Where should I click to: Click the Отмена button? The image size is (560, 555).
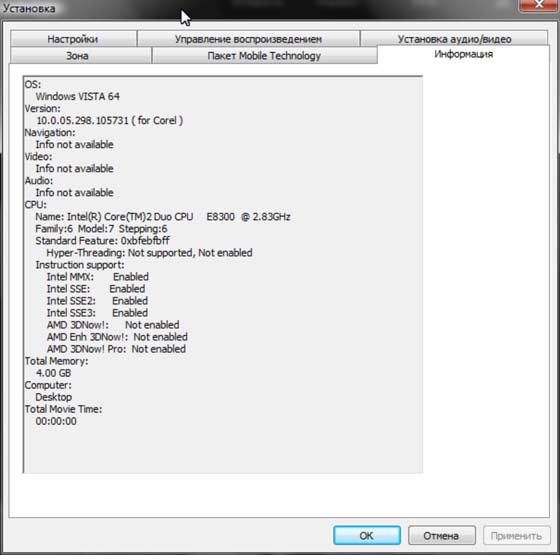click(x=441, y=535)
